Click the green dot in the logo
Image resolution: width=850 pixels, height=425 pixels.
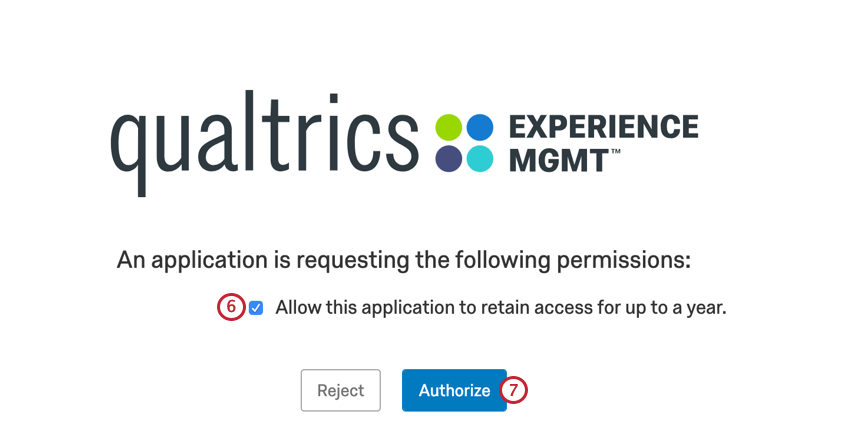[x=449, y=128]
